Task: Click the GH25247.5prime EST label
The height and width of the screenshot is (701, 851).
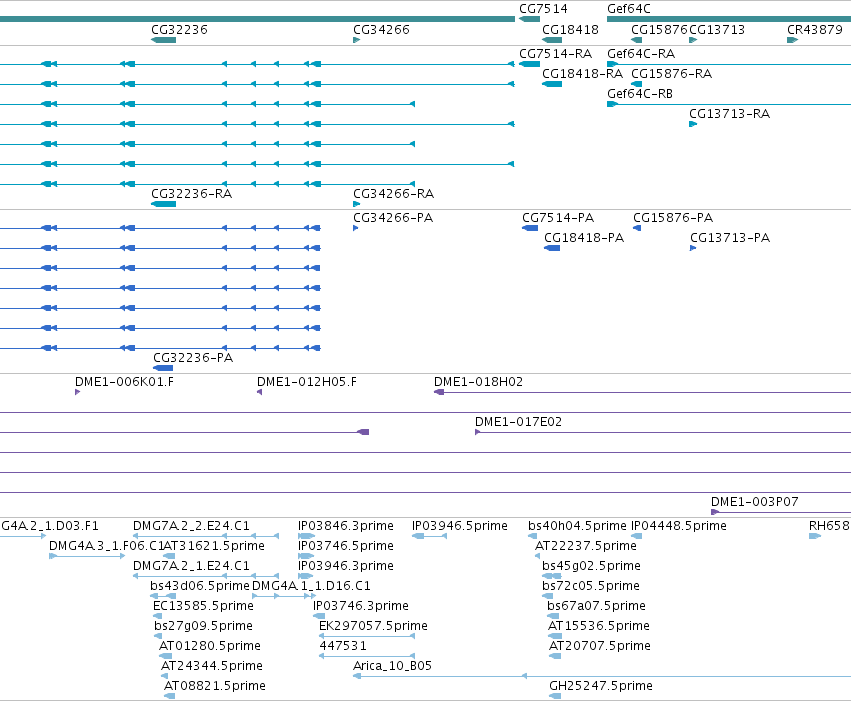Action: coord(601,686)
